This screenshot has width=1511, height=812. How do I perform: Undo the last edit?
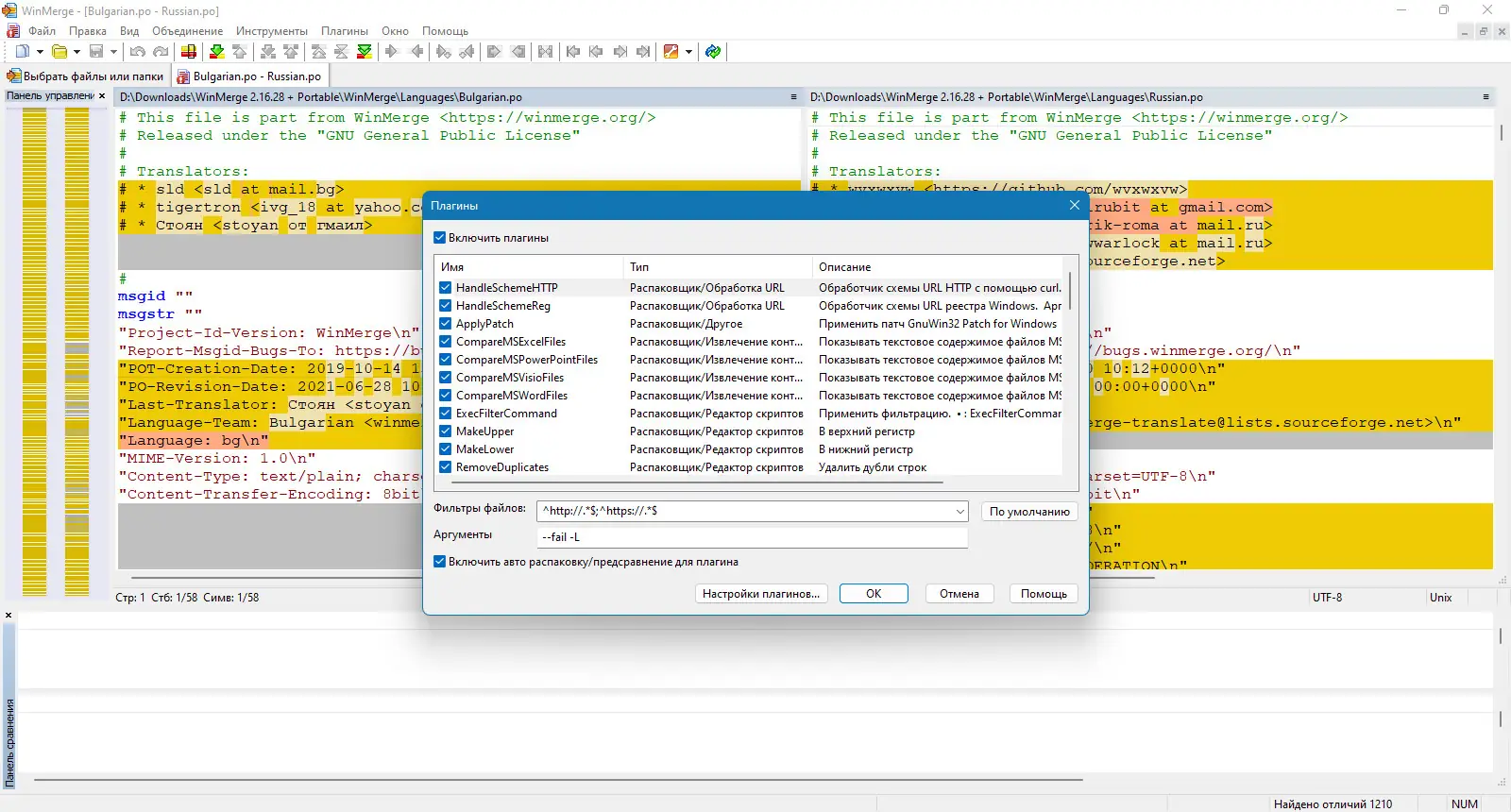(138, 52)
